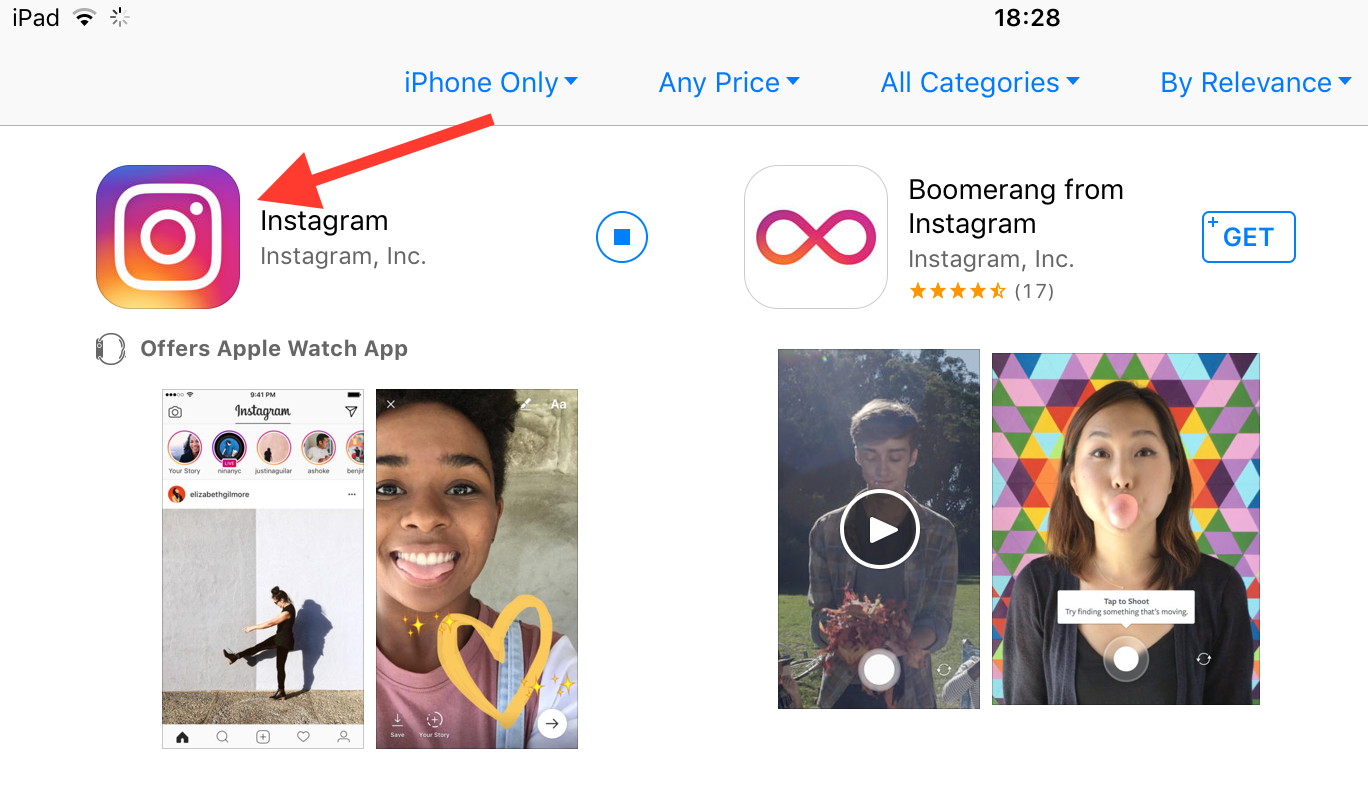
Task: Open Boomerang bubble gum screenshot
Action: pos(1126,529)
